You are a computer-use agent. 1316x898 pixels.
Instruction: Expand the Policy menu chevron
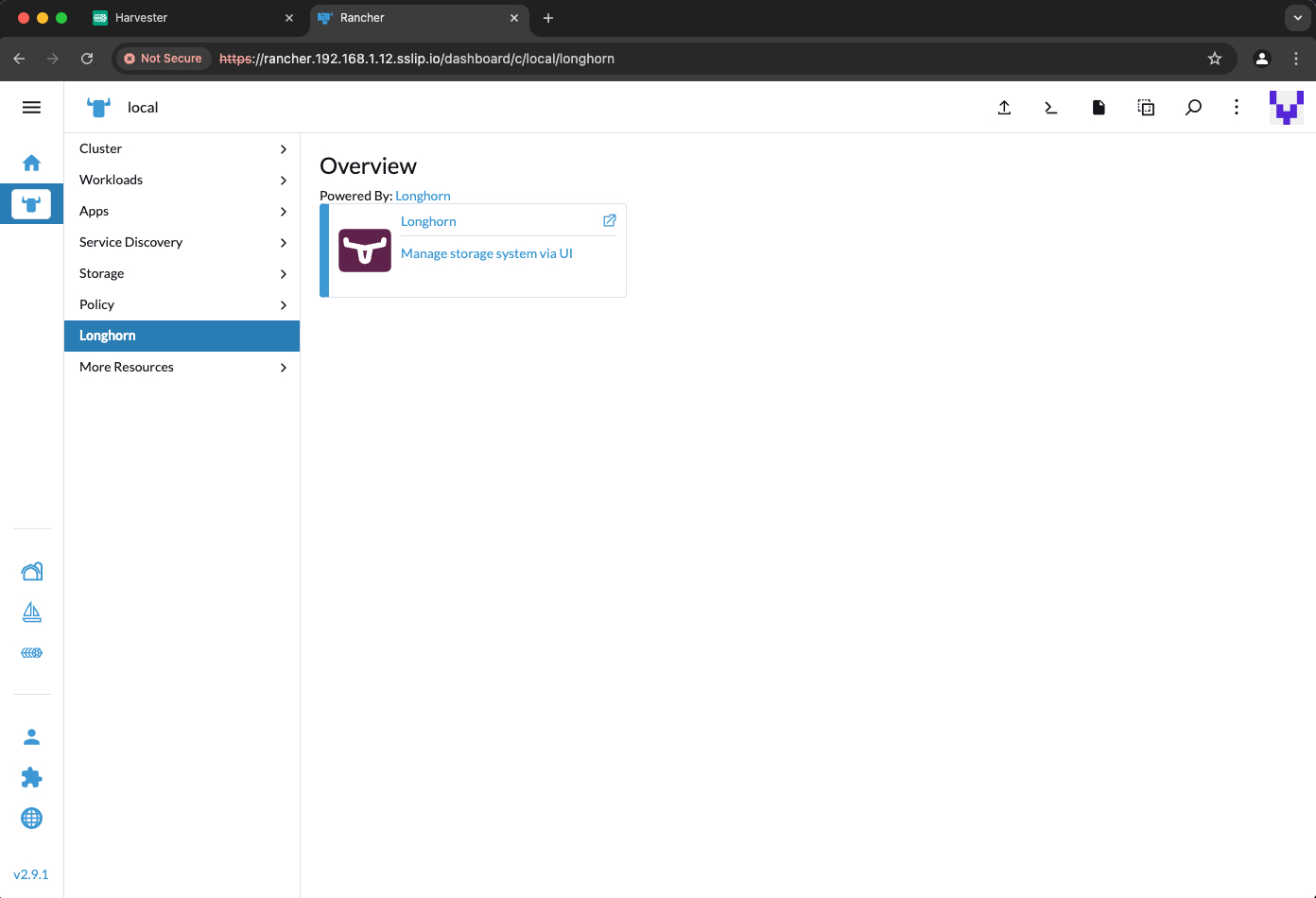(x=283, y=305)
